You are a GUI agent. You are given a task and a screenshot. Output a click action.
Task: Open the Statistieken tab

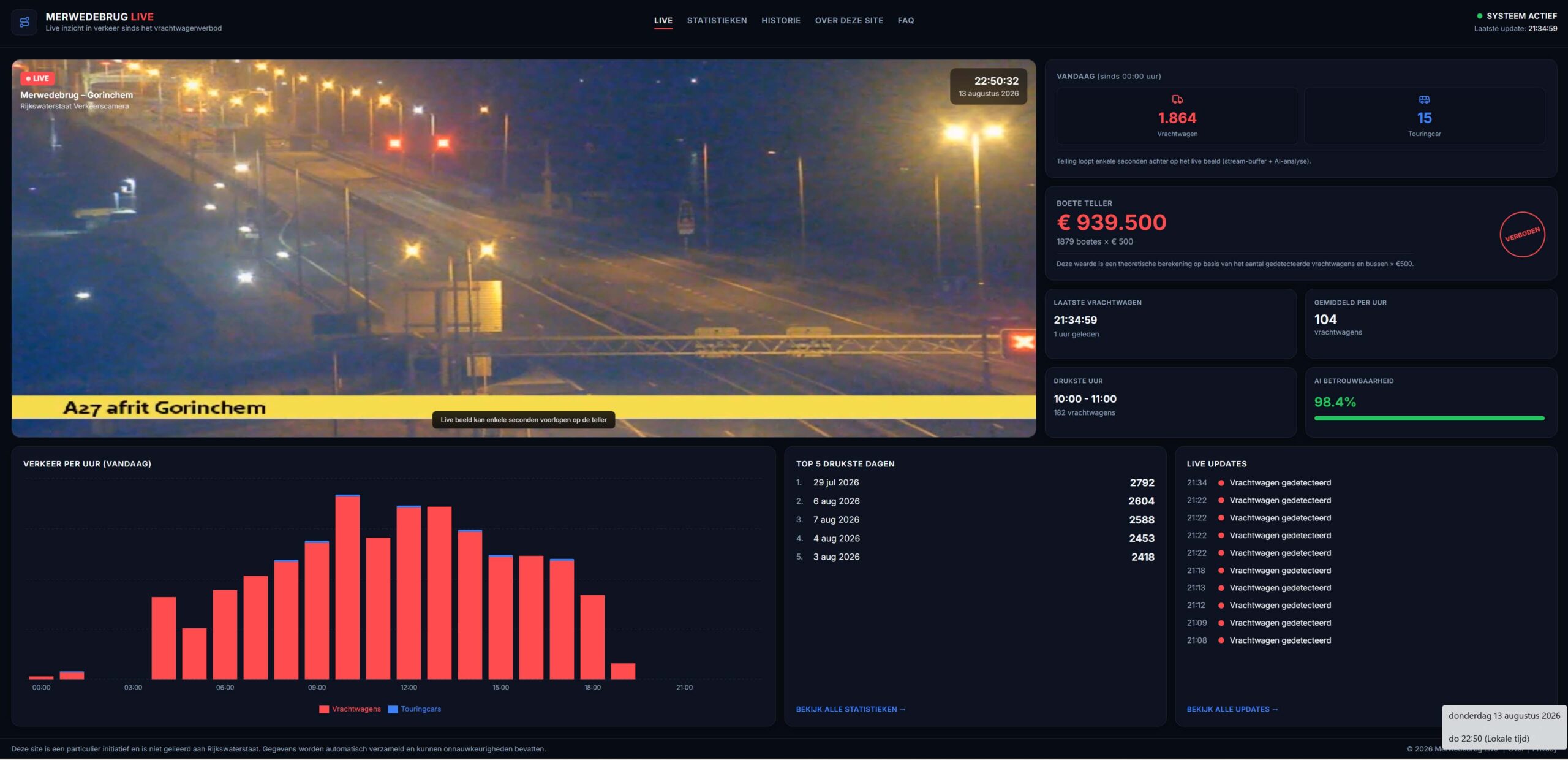[717, 21]
